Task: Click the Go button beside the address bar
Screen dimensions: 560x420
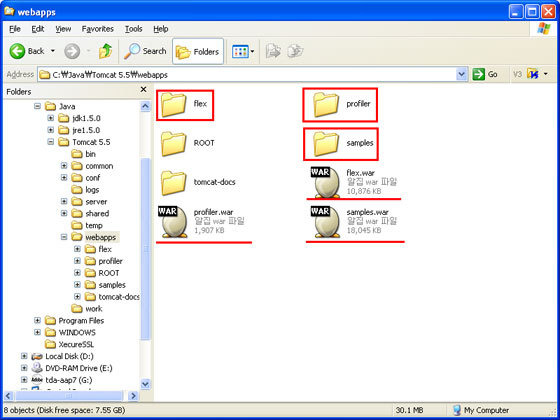Action: 485,74
